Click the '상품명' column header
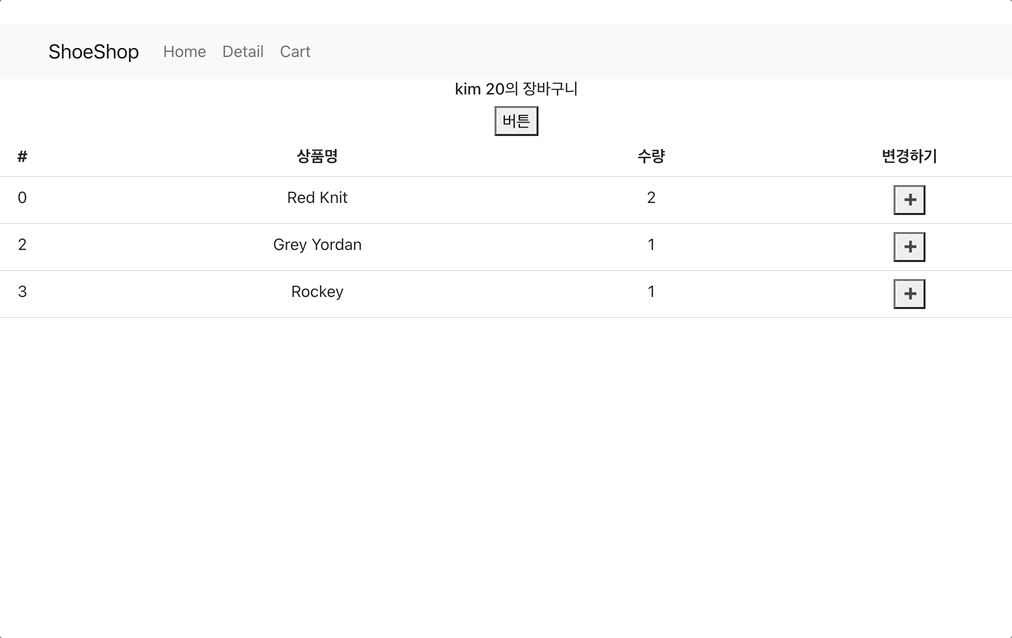 tap(317, 156)
